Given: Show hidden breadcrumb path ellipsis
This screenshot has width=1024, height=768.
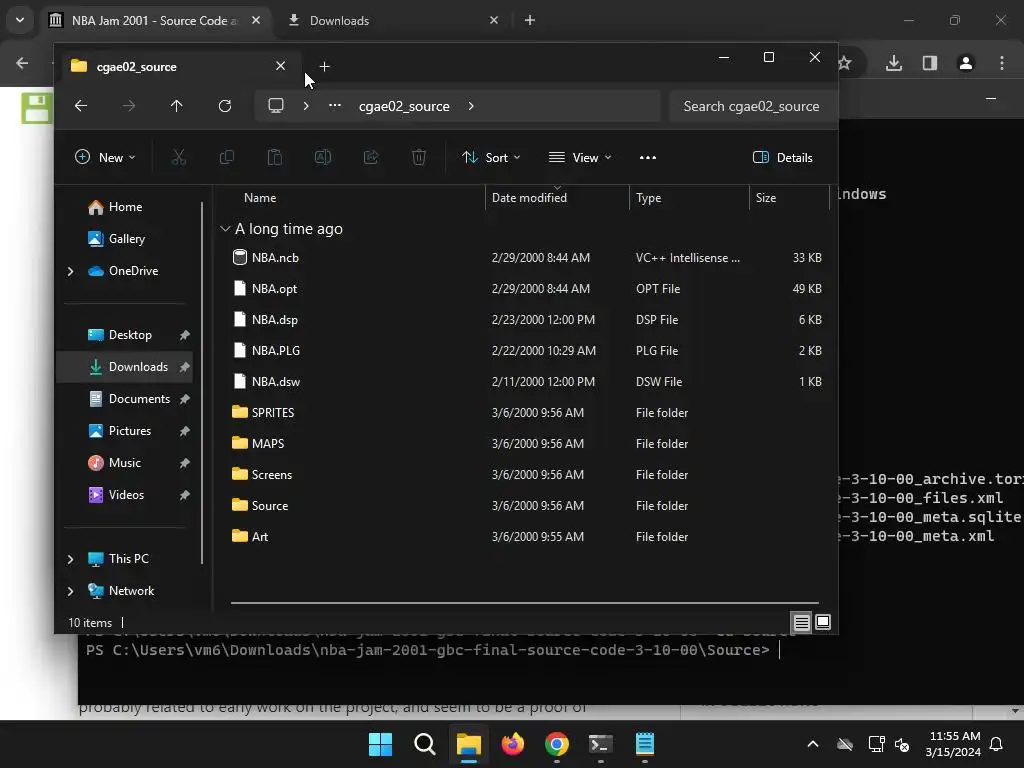Looking at the screenshot, I should [x=334, y=106].
